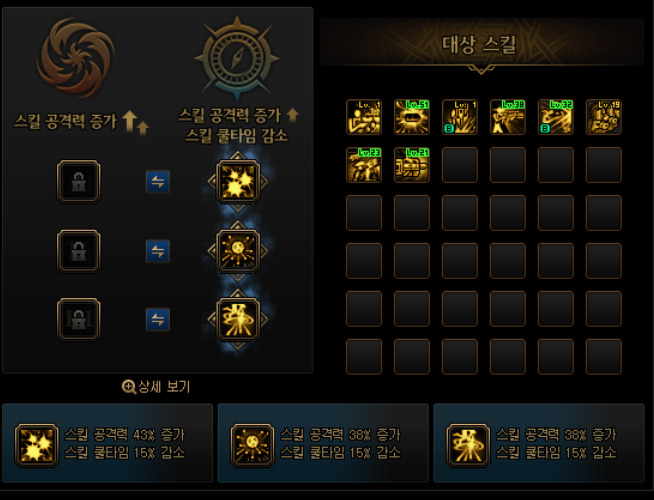Select the whirlwind skill in the glowing column
The width and height of the screenshot is (654, 500).
click(x=238, y=319)
